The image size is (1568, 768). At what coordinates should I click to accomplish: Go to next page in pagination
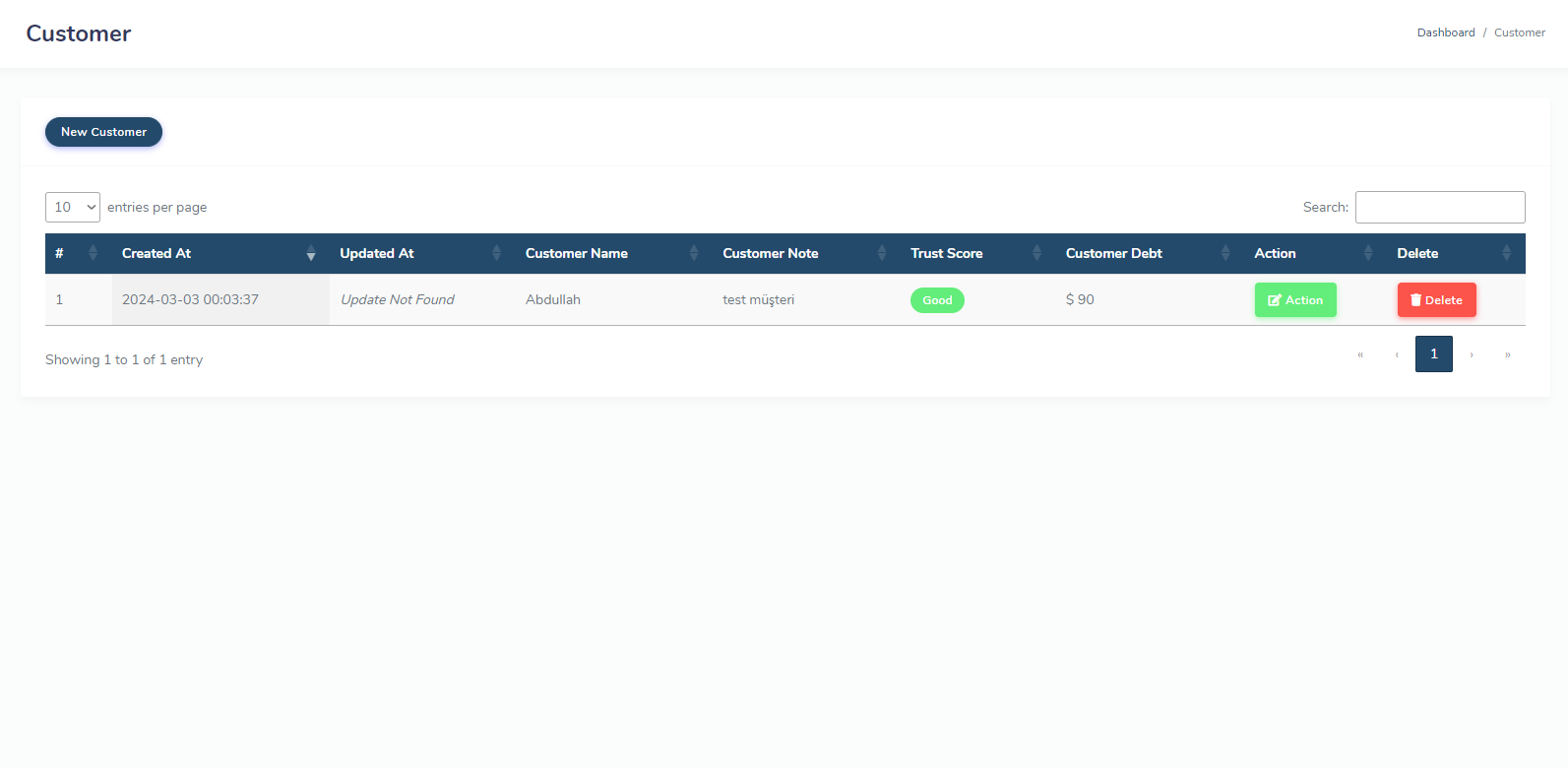(x=1472, y=354)
